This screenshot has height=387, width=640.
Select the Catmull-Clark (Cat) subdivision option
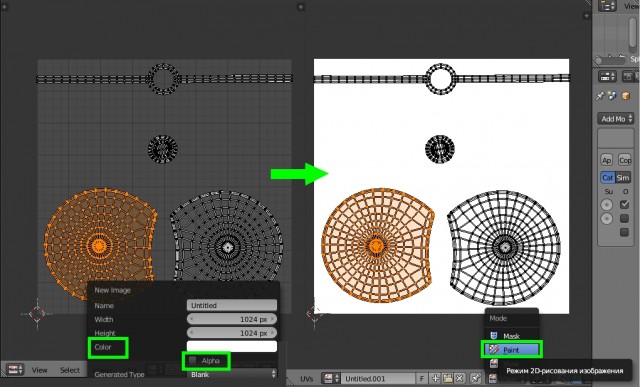click(x=607, y=178)
